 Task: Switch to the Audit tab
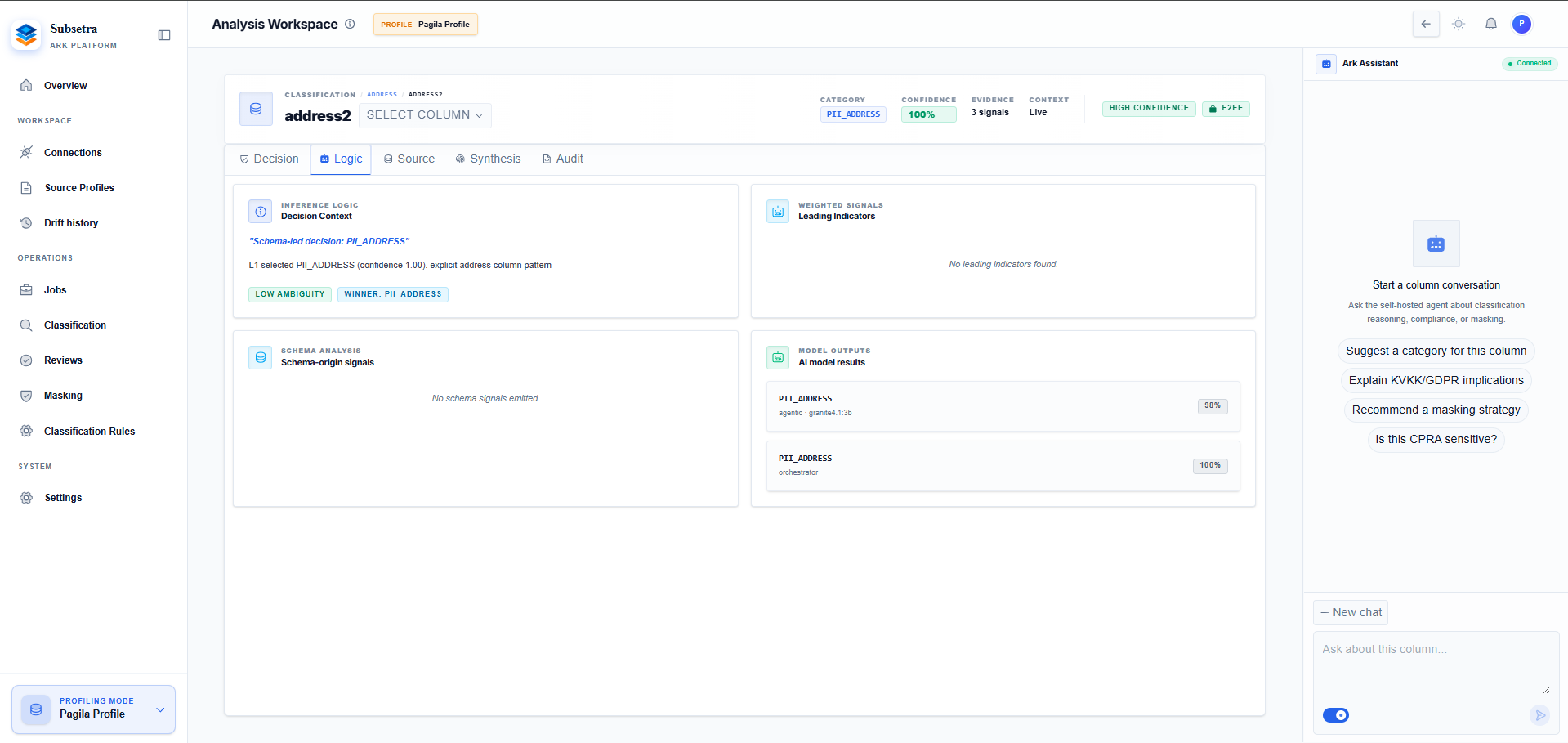point(563,159)
